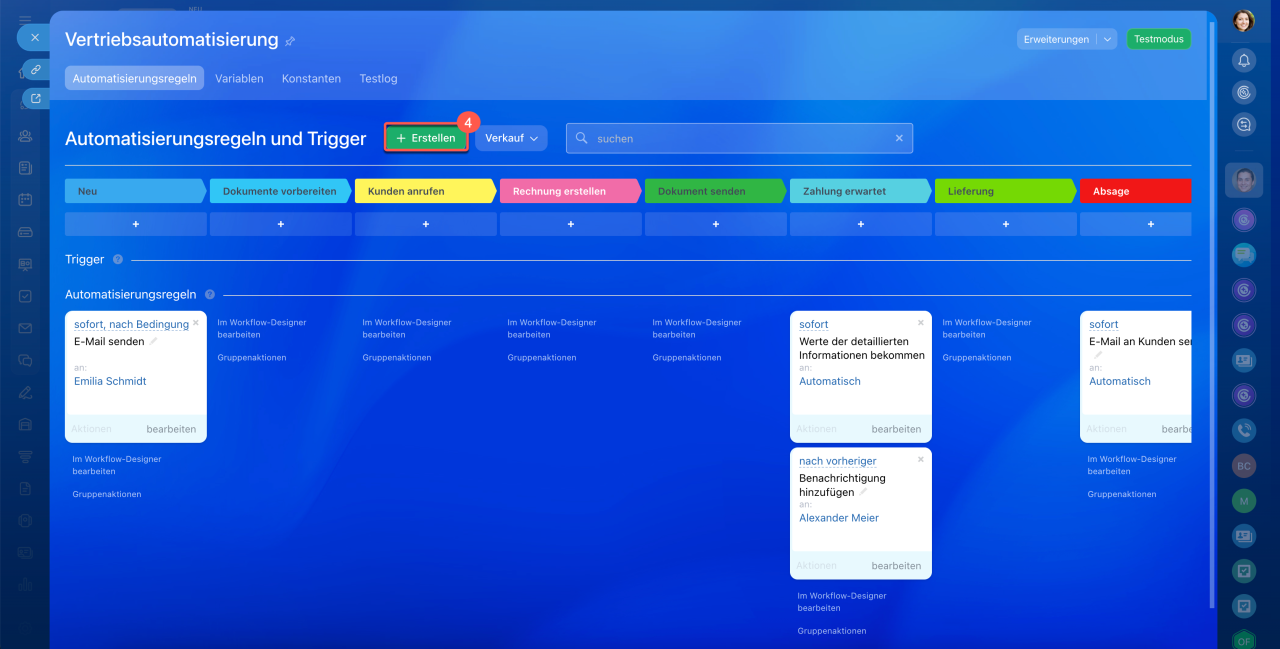Add a rule under Dokumente vorbereiten stage
Viewport: 1280px width, 649px height.
click(281, 224)
